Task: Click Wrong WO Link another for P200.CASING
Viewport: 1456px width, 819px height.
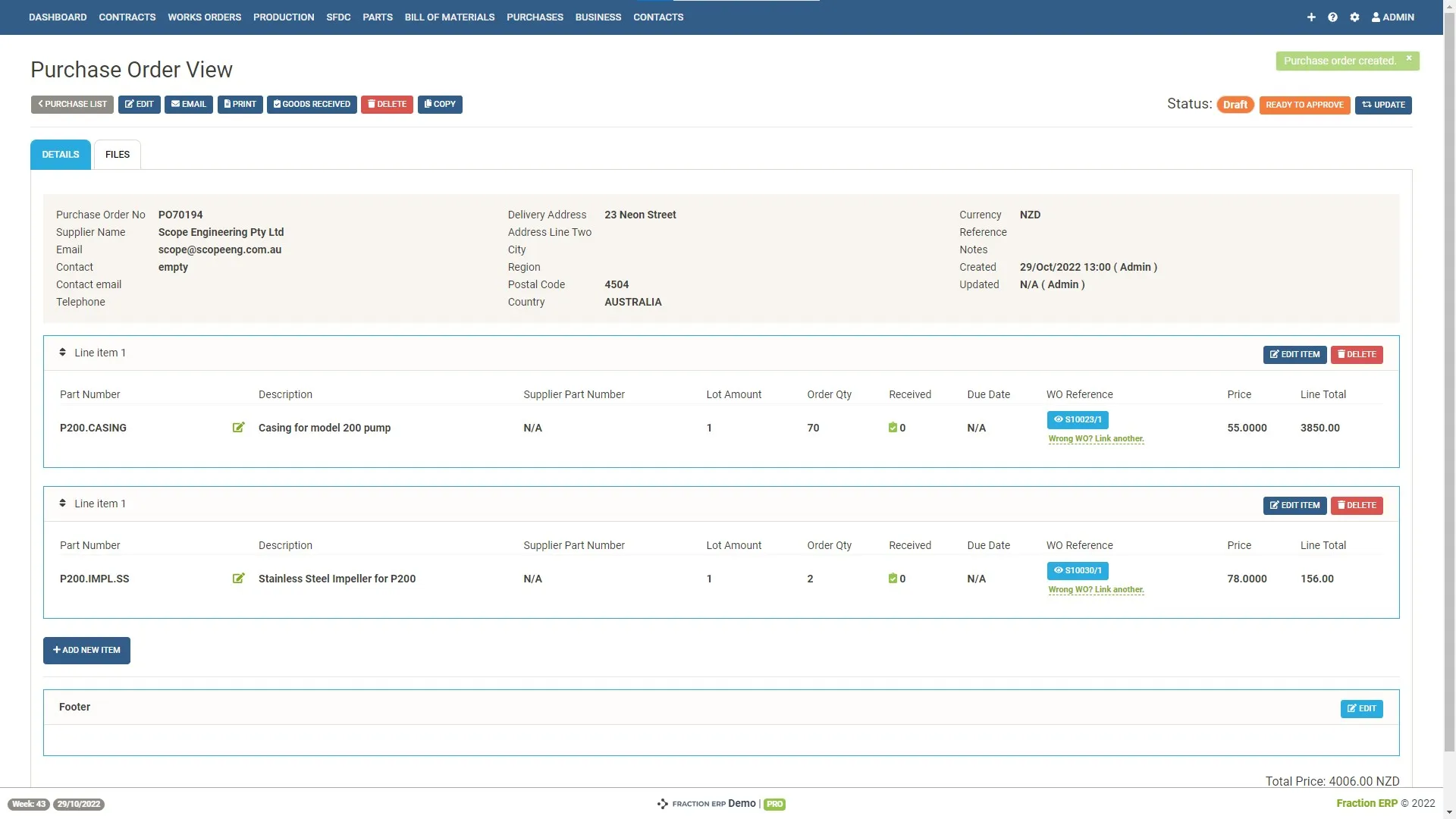Action: pos(1096,438)
